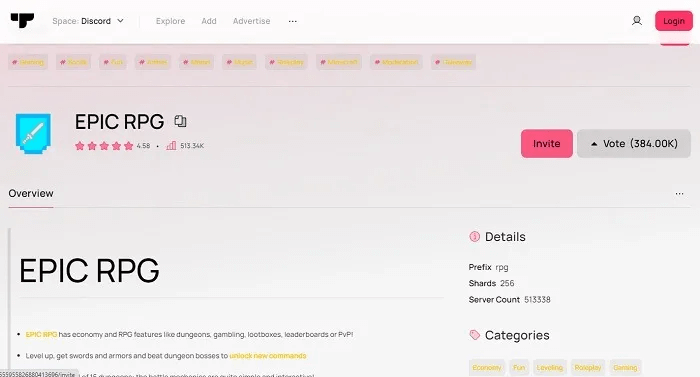Copy the EPIC RPG bot ID icon
The height and width of the screenshot is (377, 700).
point(180,121)
